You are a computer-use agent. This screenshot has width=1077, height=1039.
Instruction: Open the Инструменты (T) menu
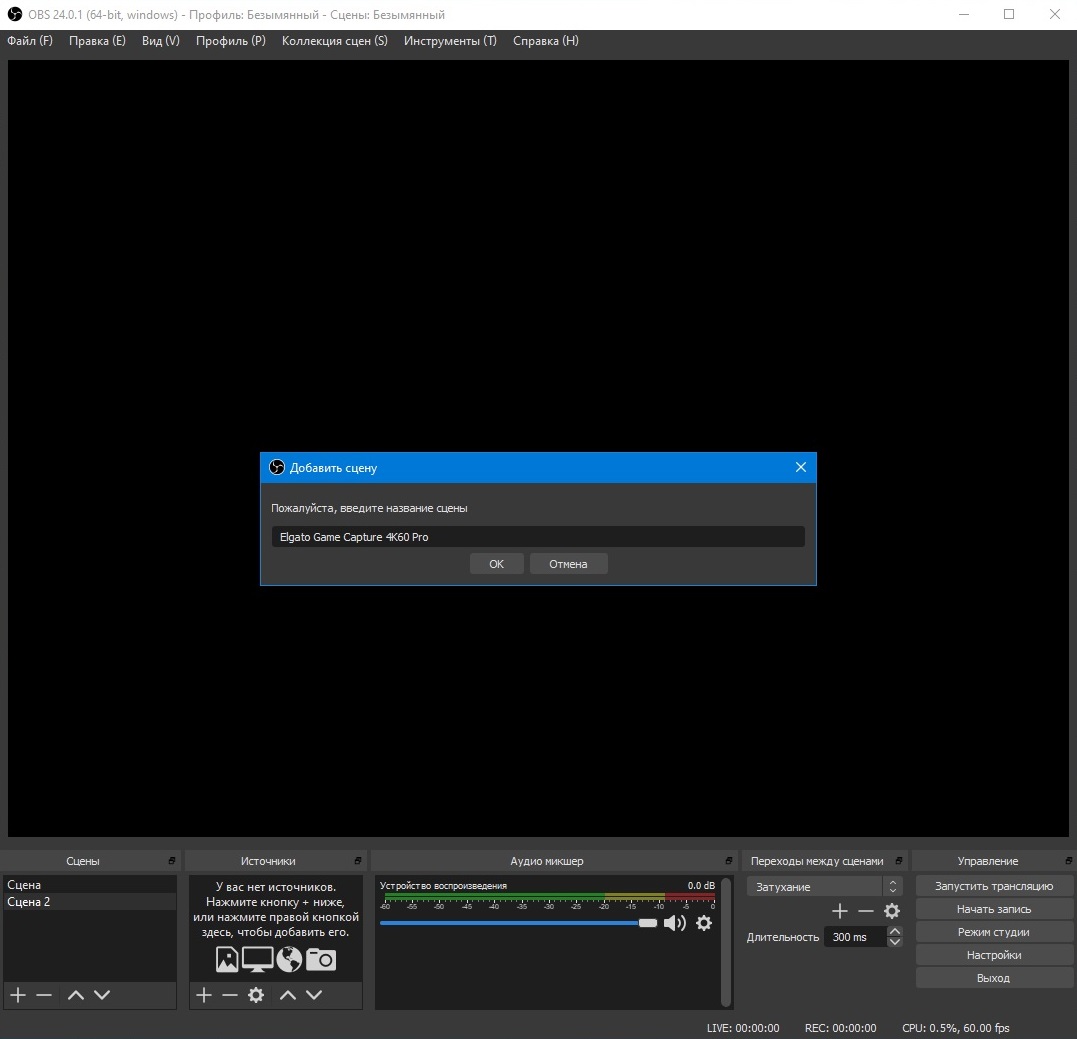(x=450, y=41)
